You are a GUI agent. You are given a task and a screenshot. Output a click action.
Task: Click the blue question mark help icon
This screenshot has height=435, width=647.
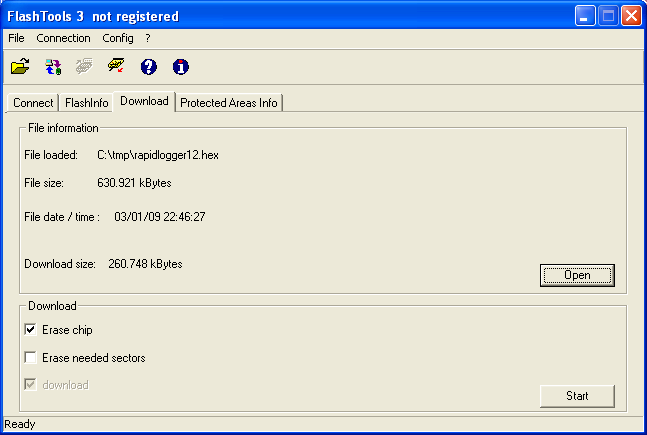(x=149, y=66)
